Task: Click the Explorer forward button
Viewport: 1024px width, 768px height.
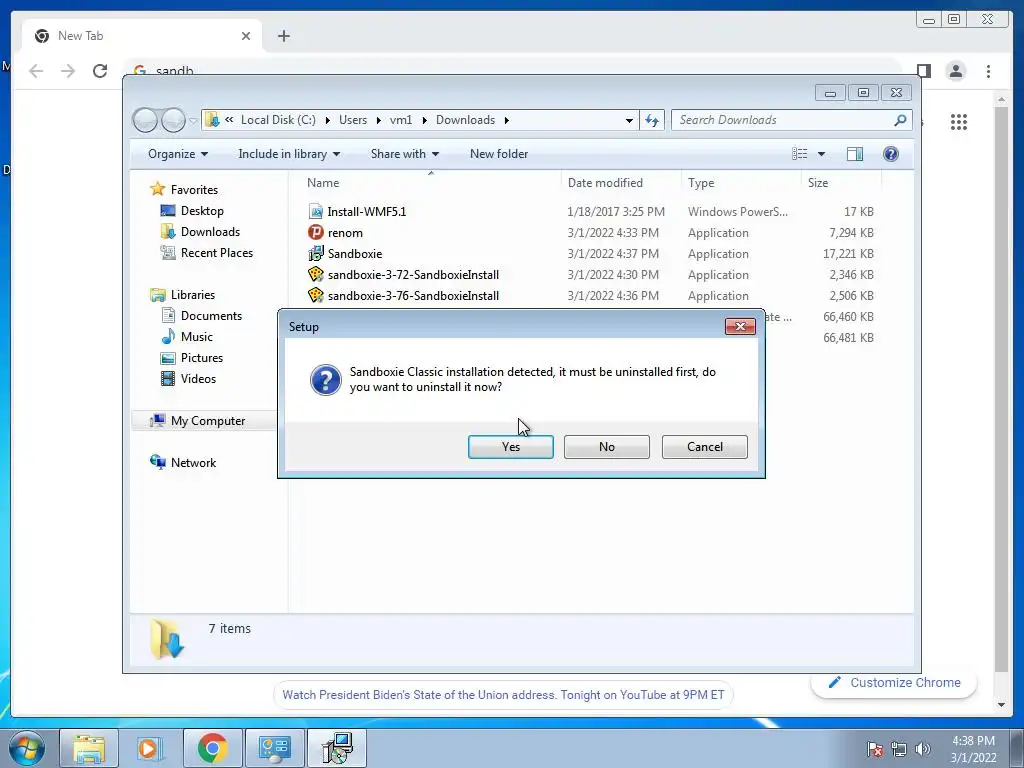Action: point(173,120)
